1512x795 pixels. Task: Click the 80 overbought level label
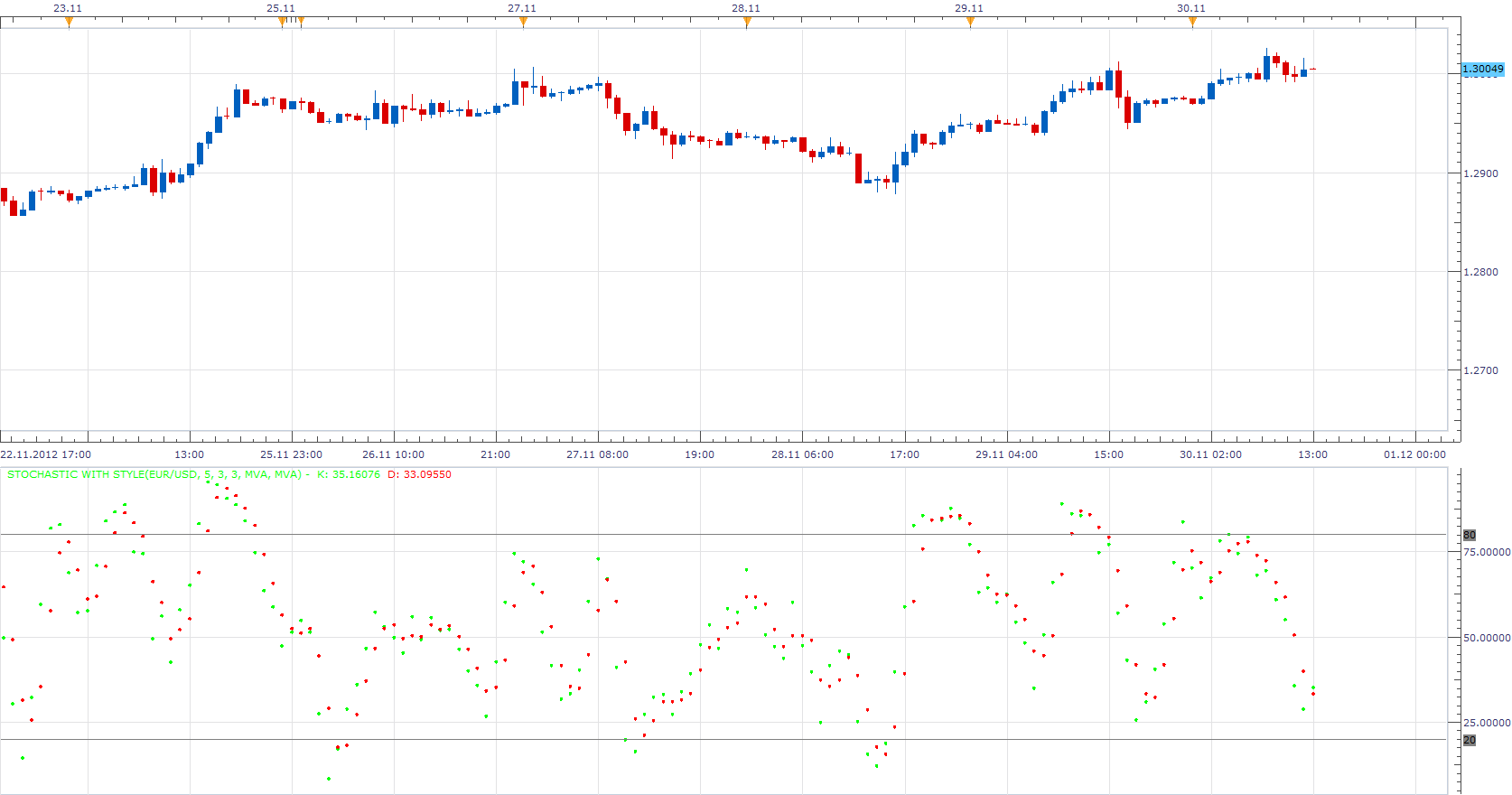pos(1470,535)
